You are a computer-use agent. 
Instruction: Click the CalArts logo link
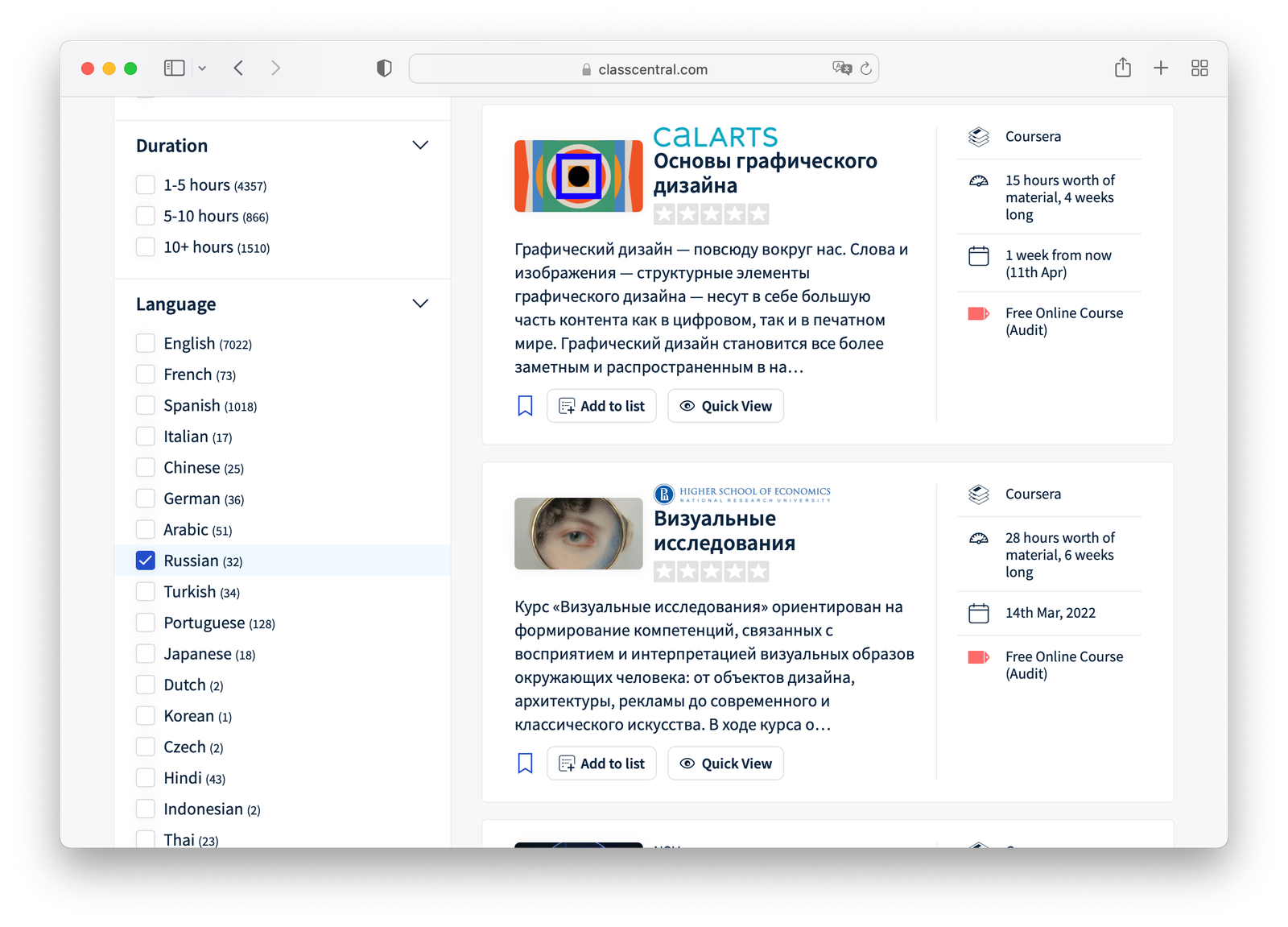coord(716,137)
